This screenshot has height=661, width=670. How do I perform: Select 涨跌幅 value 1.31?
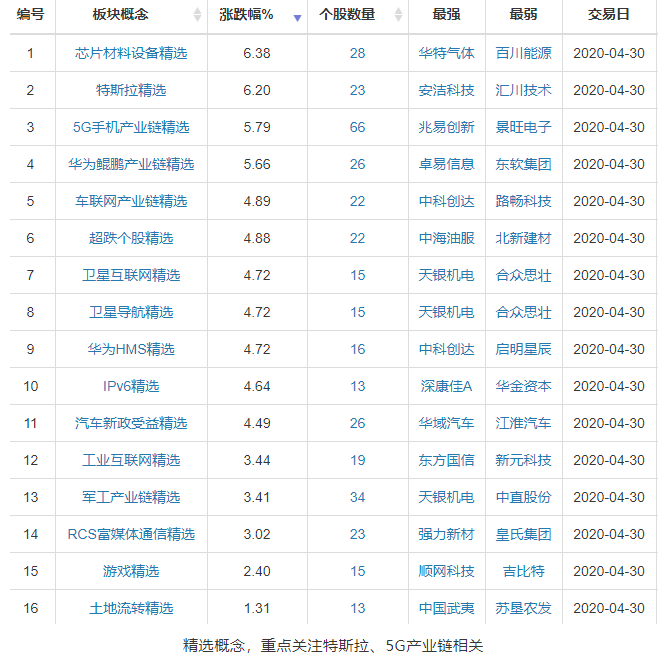pos(257,608)
